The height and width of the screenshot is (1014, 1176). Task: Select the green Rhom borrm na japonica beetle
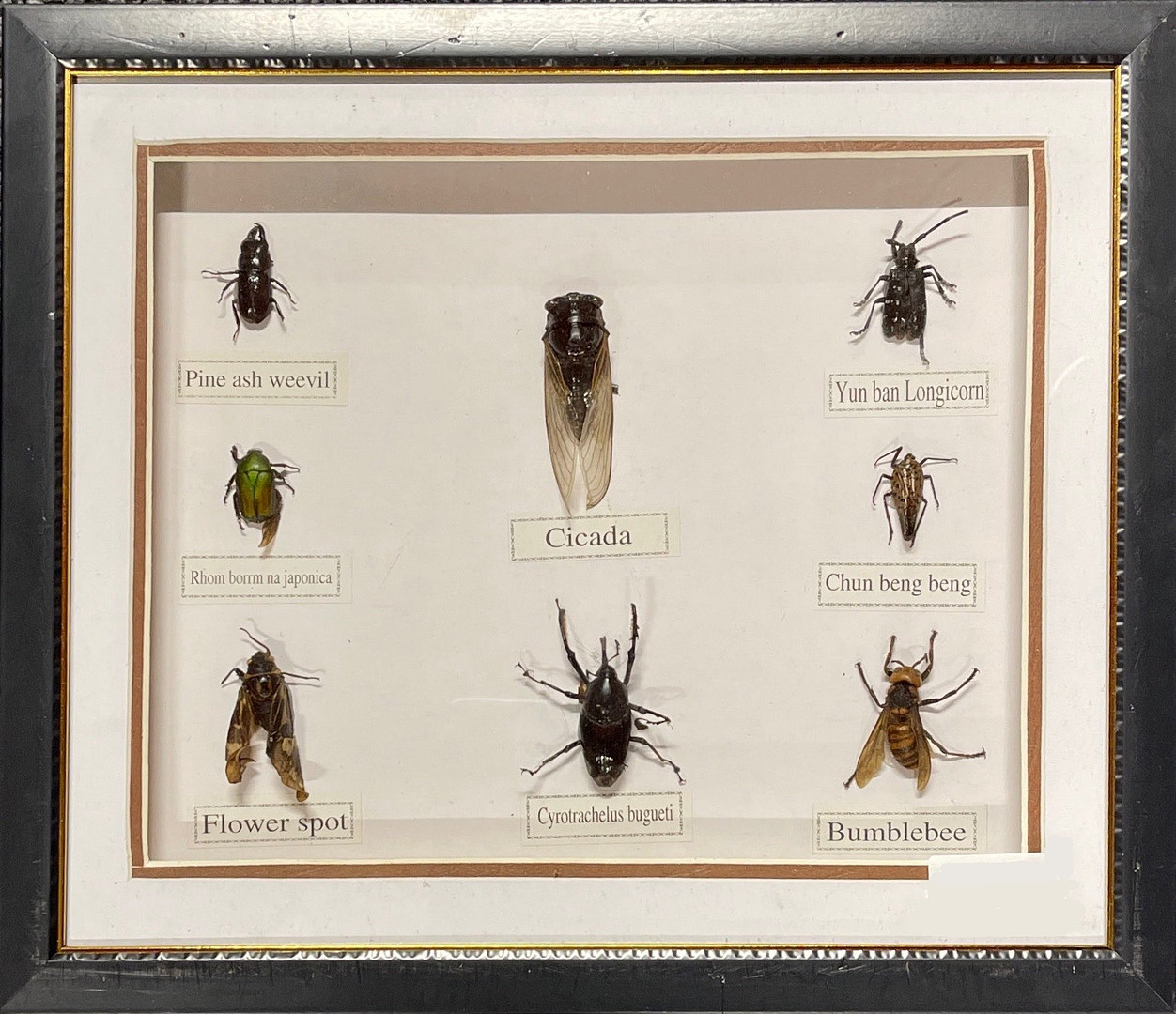pos(255,488)
